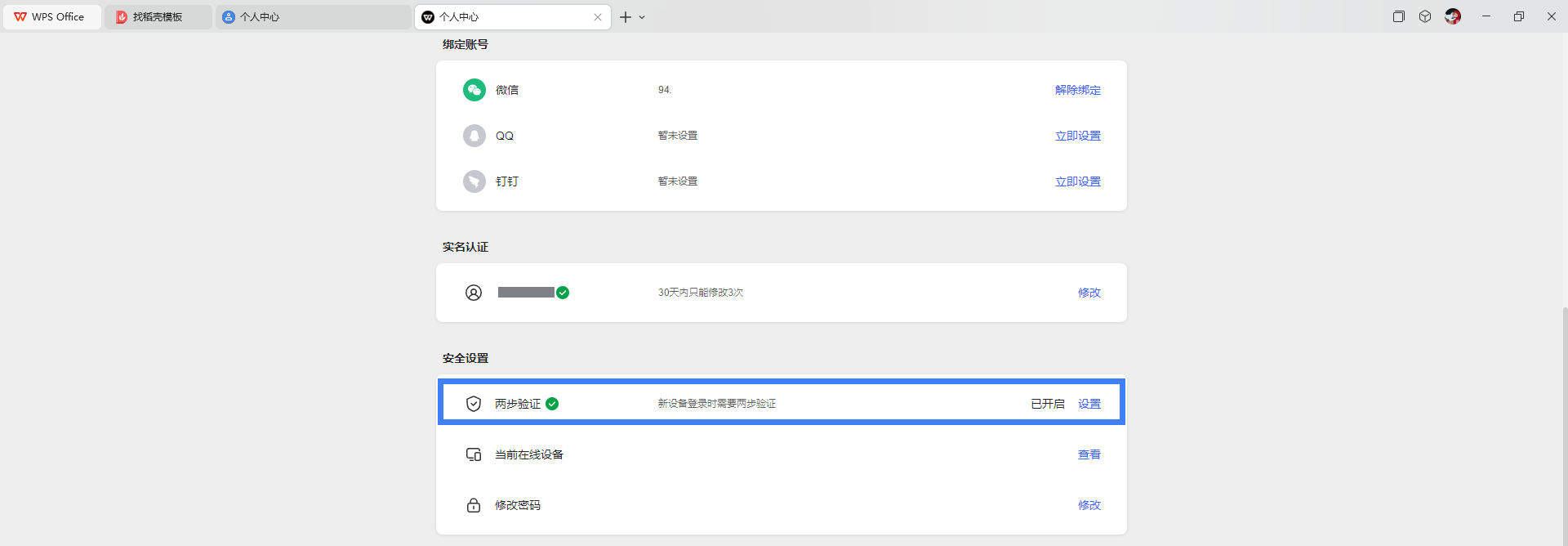Click the 实名认证 section heading
This screenshot has height=546, width=1568.
(465, 247)
